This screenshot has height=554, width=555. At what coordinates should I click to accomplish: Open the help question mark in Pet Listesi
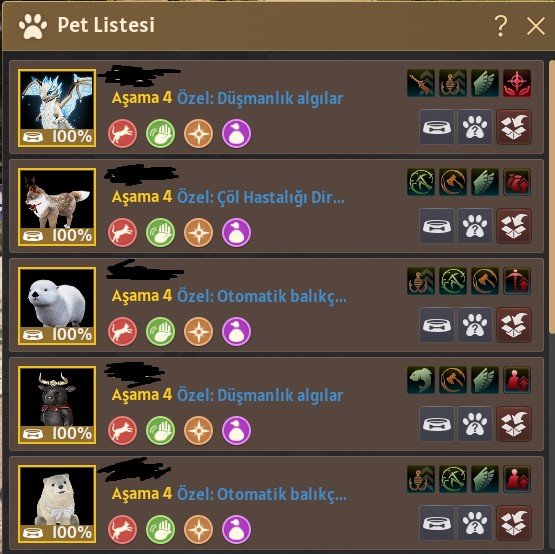point(500,25)
